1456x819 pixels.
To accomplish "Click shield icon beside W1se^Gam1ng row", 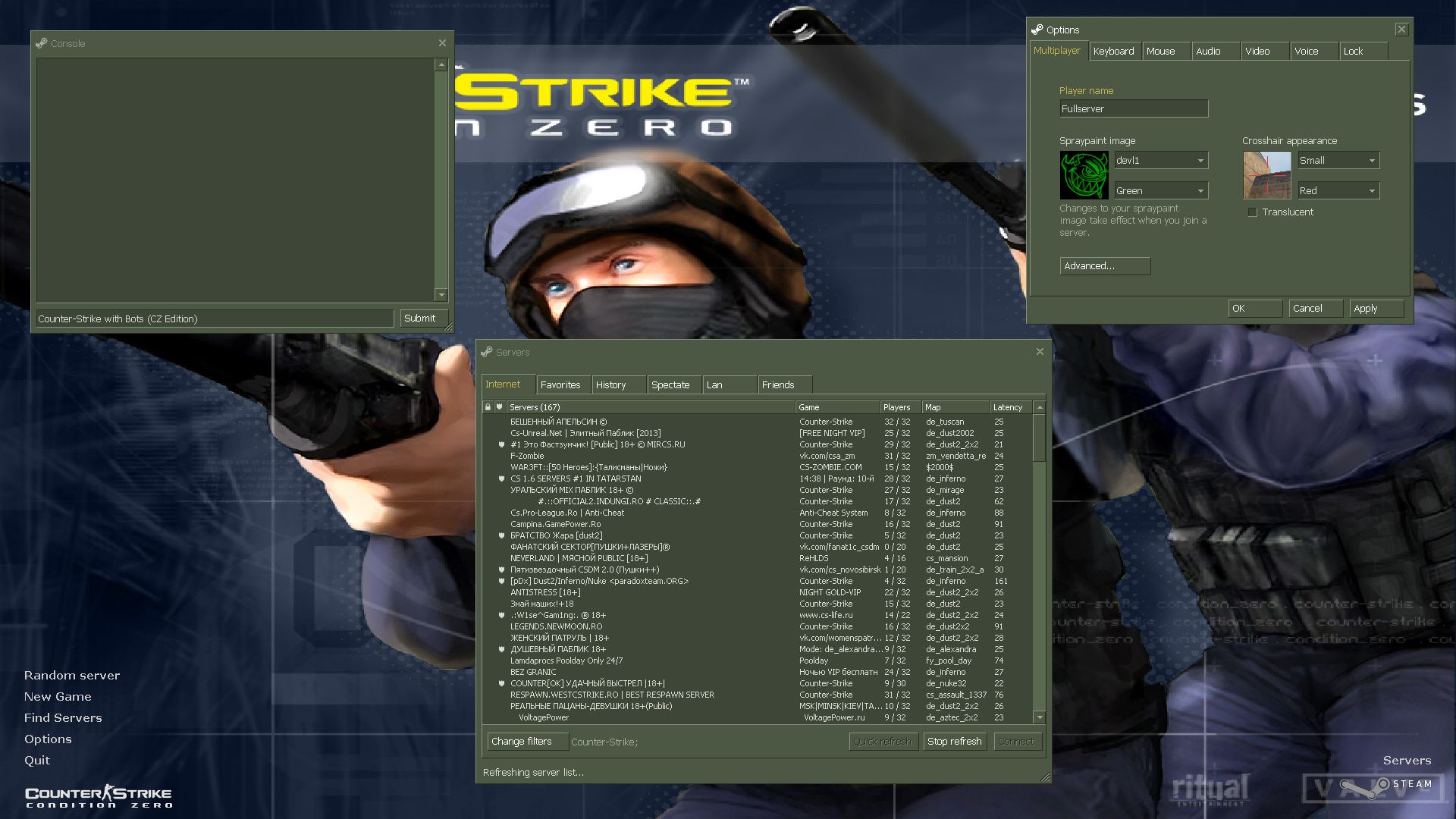I will (501, 616).
